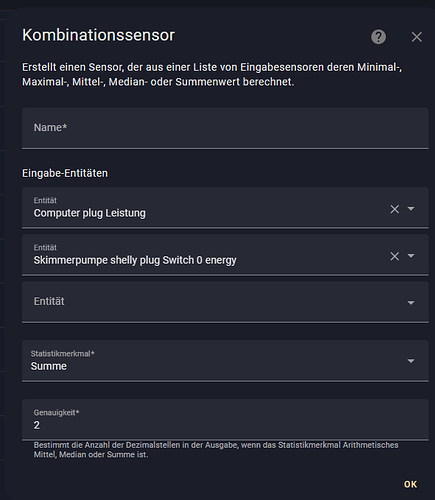Expand dropdown arrow for Skimmerpumpe entity

click(411, 256)
